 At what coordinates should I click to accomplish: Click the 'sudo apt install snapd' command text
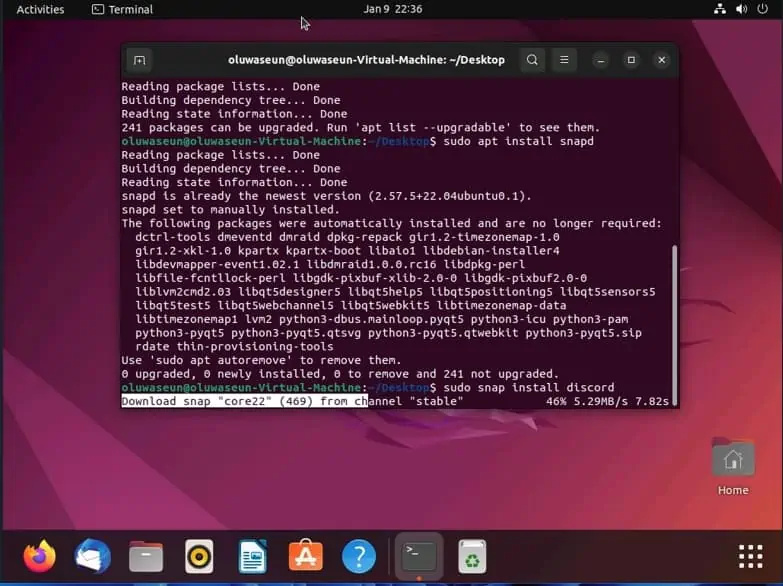coord(518,141)
